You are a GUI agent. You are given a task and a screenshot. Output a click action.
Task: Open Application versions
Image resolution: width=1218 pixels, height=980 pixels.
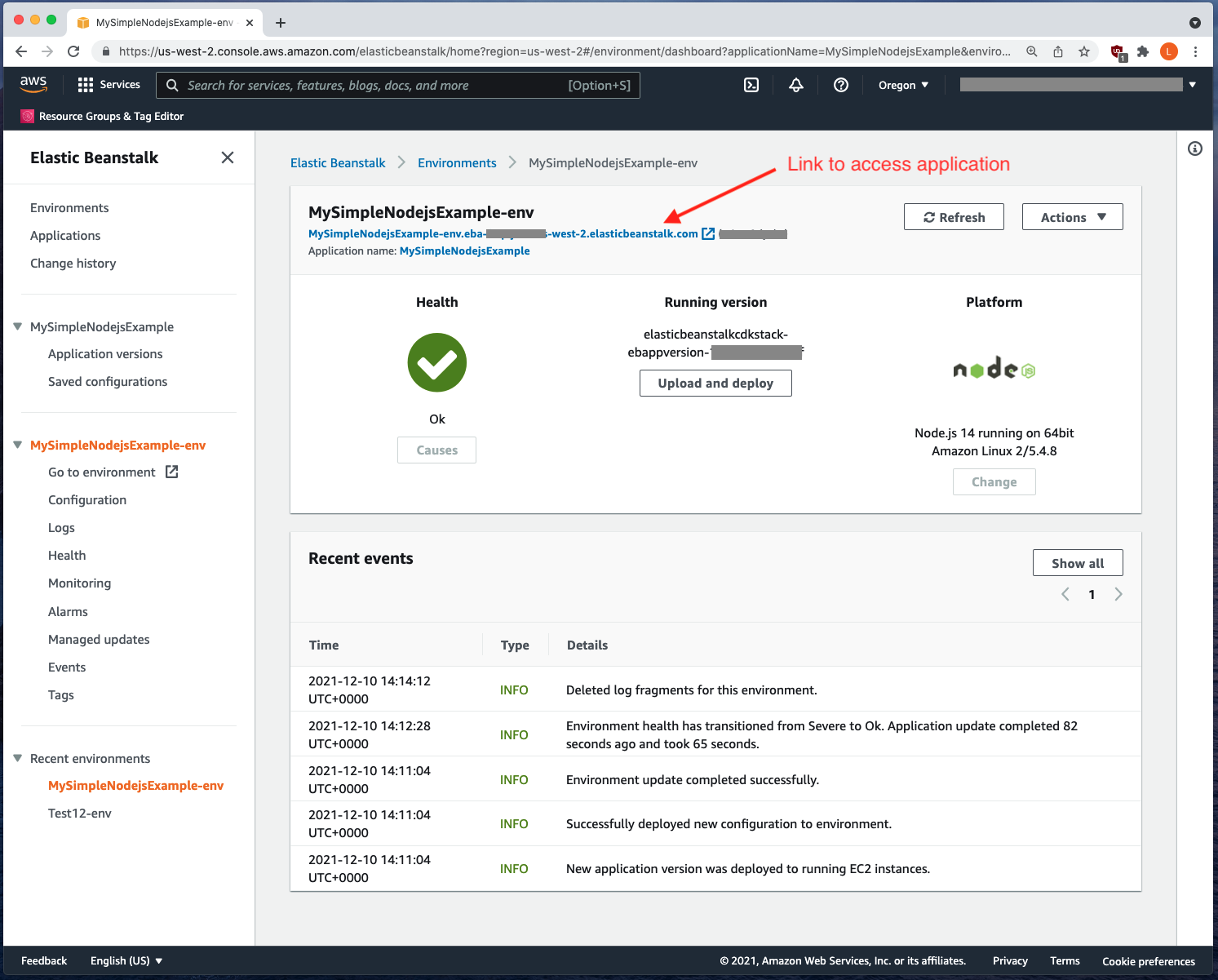coord(105,354)
